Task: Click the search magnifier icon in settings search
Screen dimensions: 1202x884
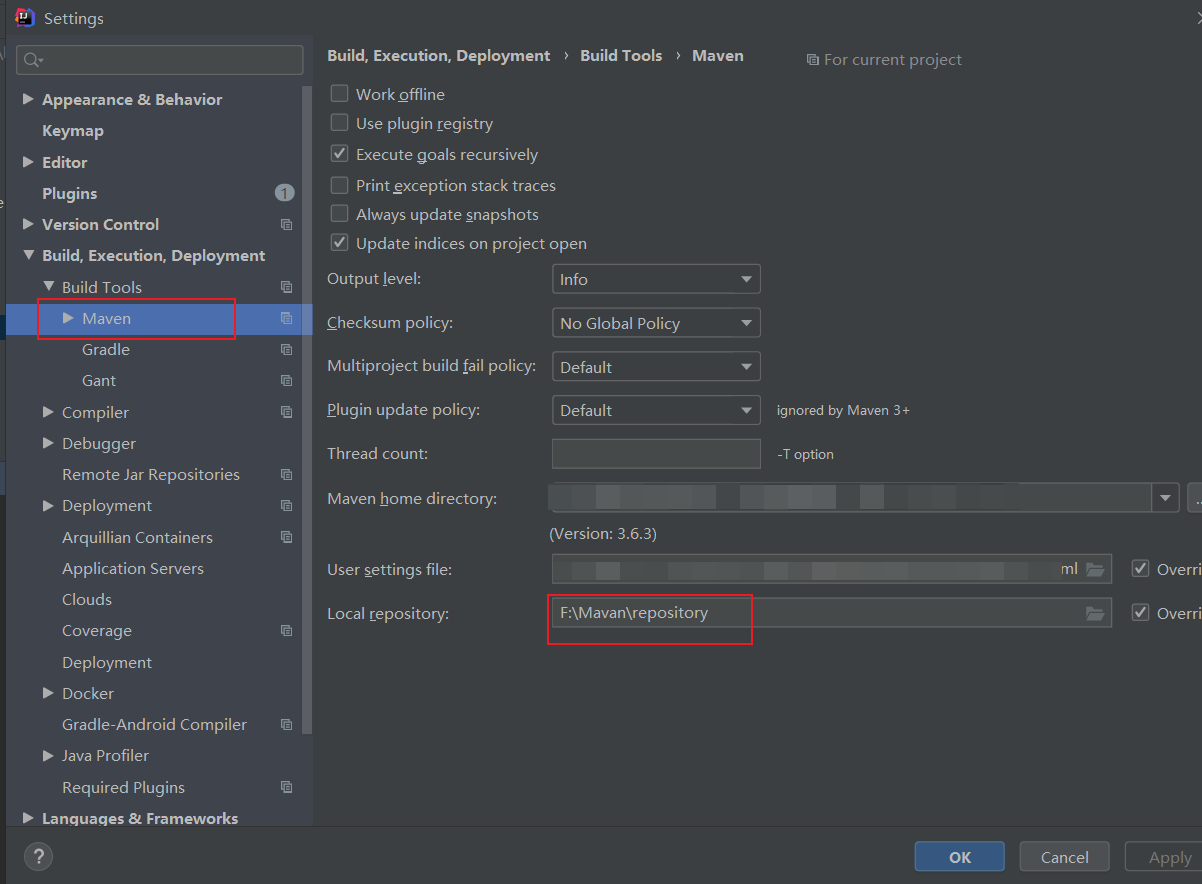Action: click(33, 60)
